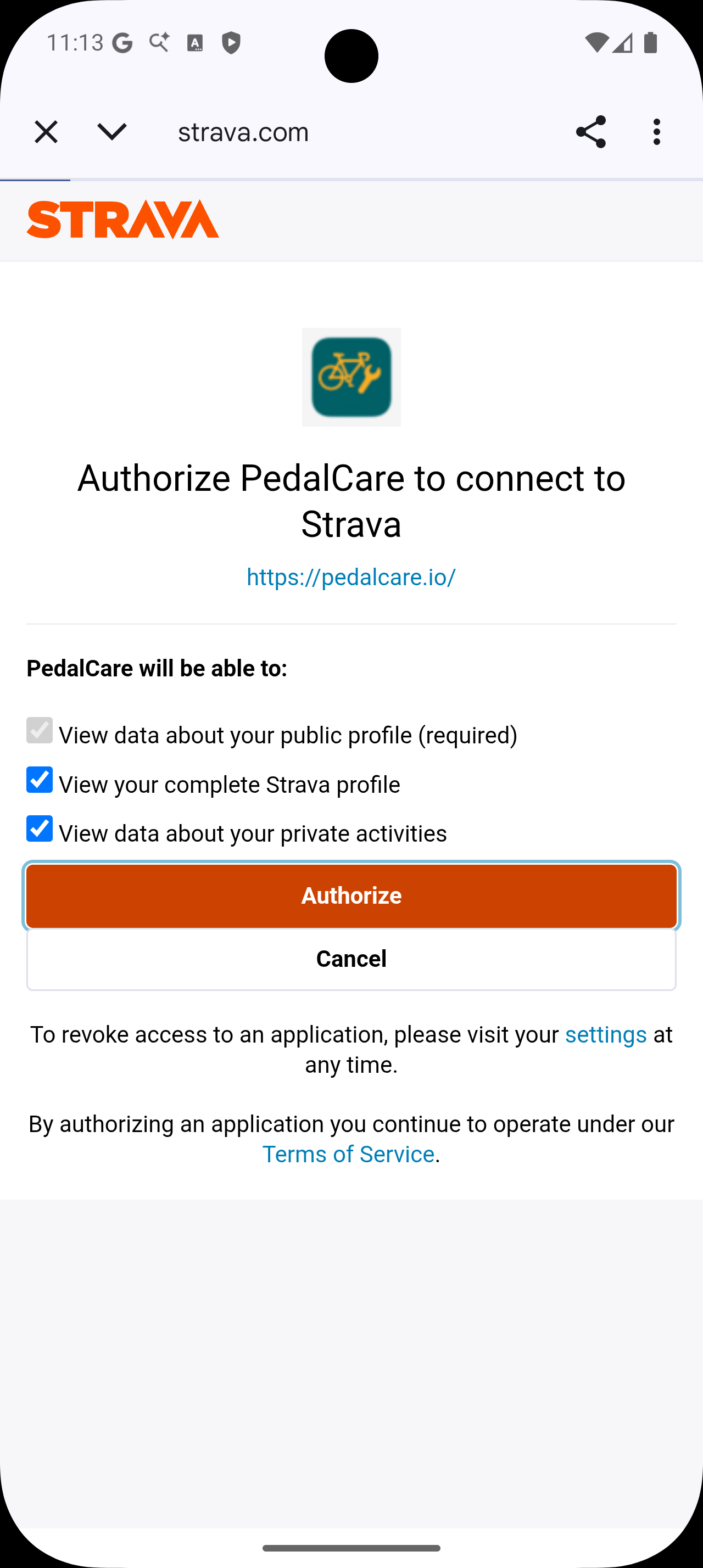
Task: Tap the battery indicator in status bar
Action: [651, 43]
